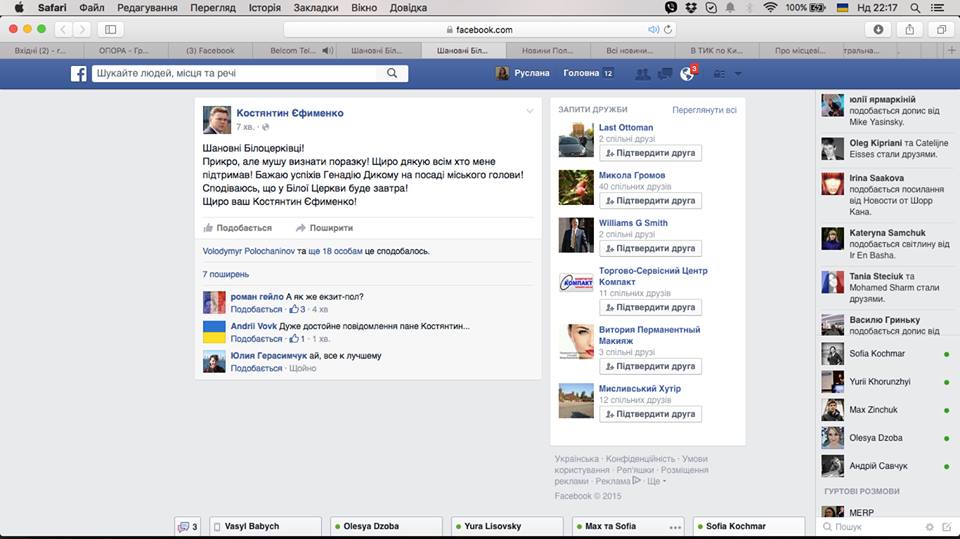Viewport: 960px width, 539px height.
Task: Confirm Williams G Smith as friend
Action: click(650, 249)
